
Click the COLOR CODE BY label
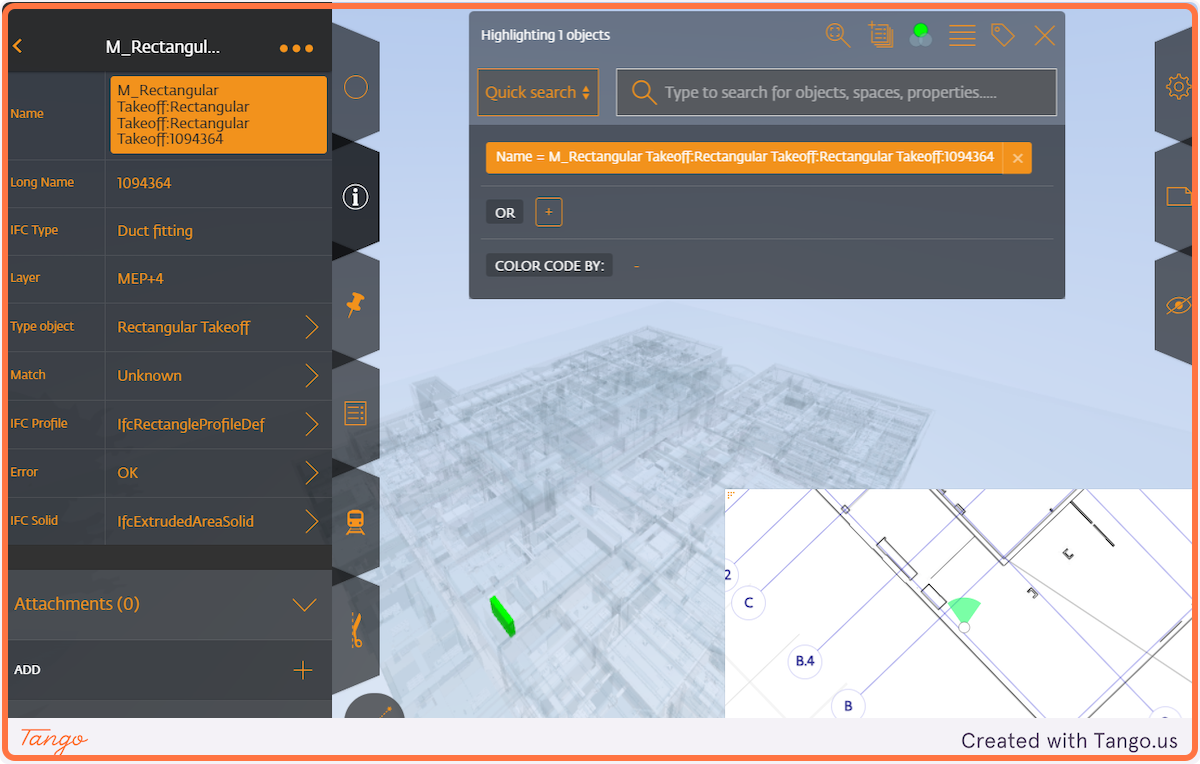point(550,266)
